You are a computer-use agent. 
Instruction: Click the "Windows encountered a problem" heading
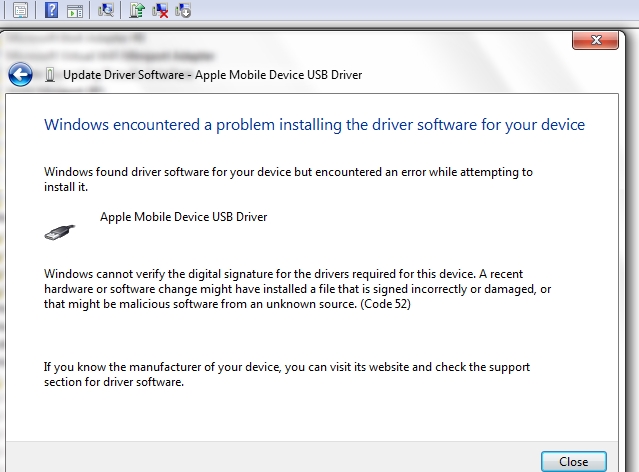(314, 125)
